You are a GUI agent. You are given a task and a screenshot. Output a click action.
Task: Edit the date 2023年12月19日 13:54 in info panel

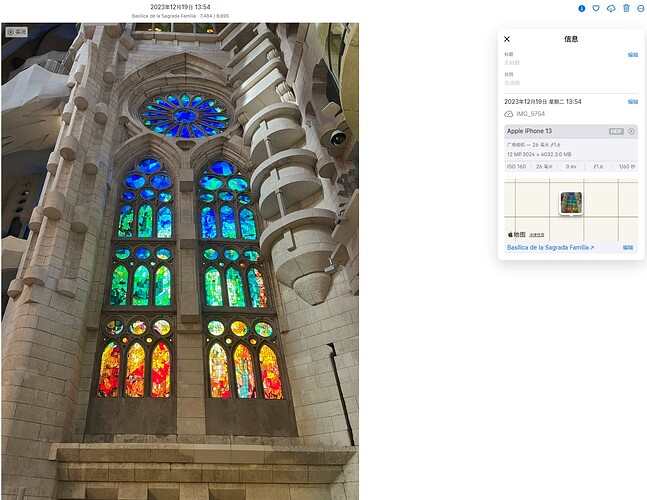633,101
